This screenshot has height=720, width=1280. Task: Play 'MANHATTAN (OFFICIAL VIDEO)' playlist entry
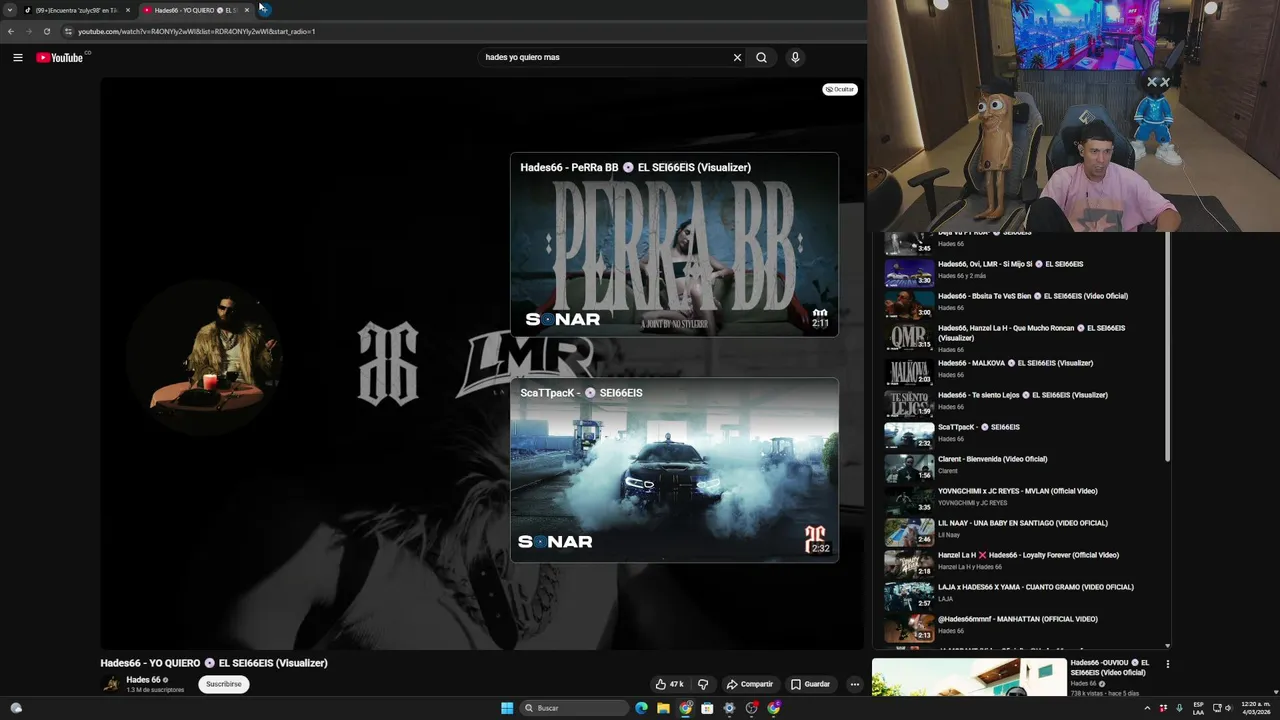click(x=1020, y=625)
